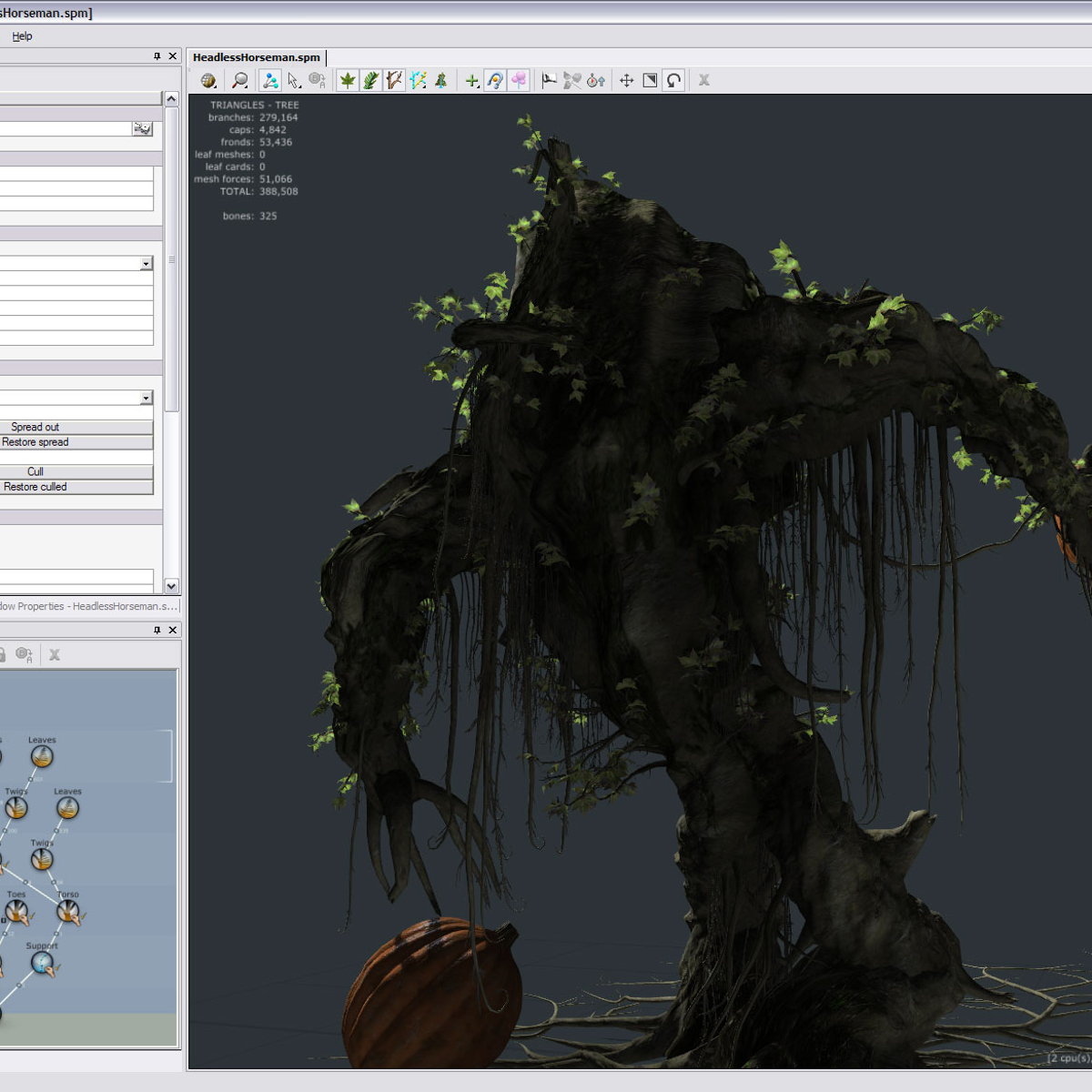Select the Leaves node right of Twigs
The width and height of the screenshot is (1092, 1092).
point(67,807)
